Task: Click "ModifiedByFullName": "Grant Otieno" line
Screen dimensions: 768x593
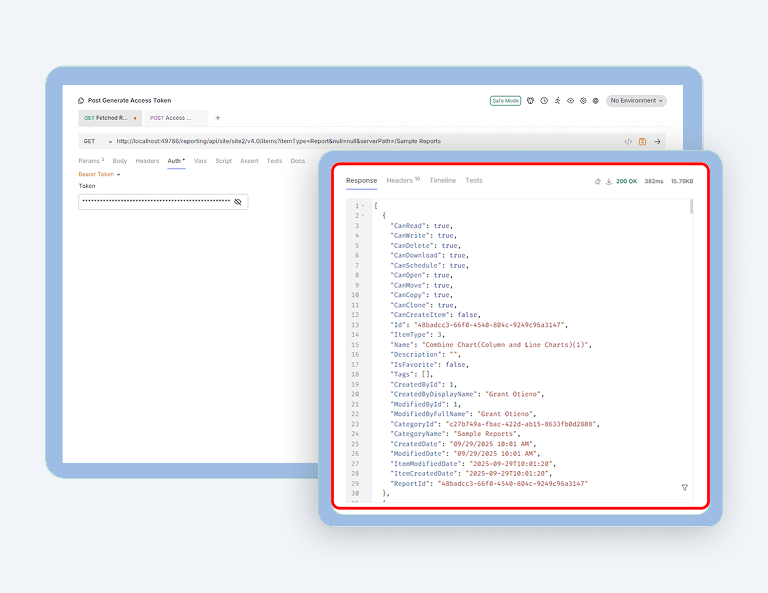Action: 463,414
